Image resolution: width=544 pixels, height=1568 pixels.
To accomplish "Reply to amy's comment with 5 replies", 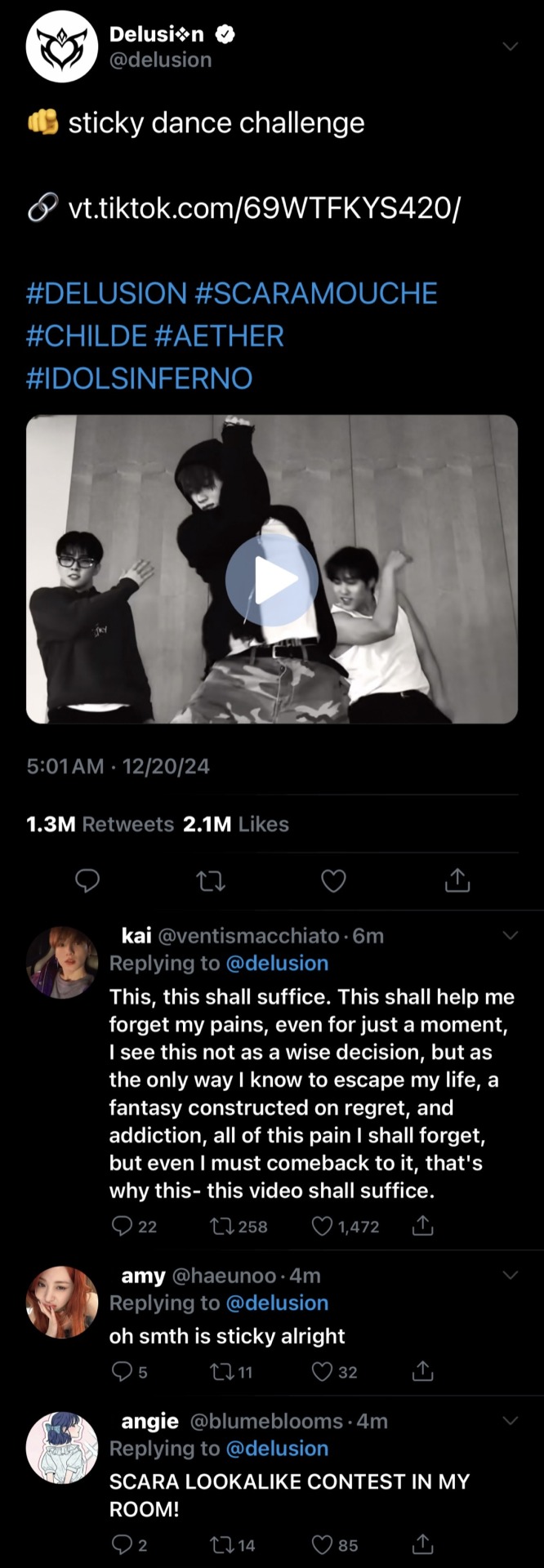I will [122, 1371].
